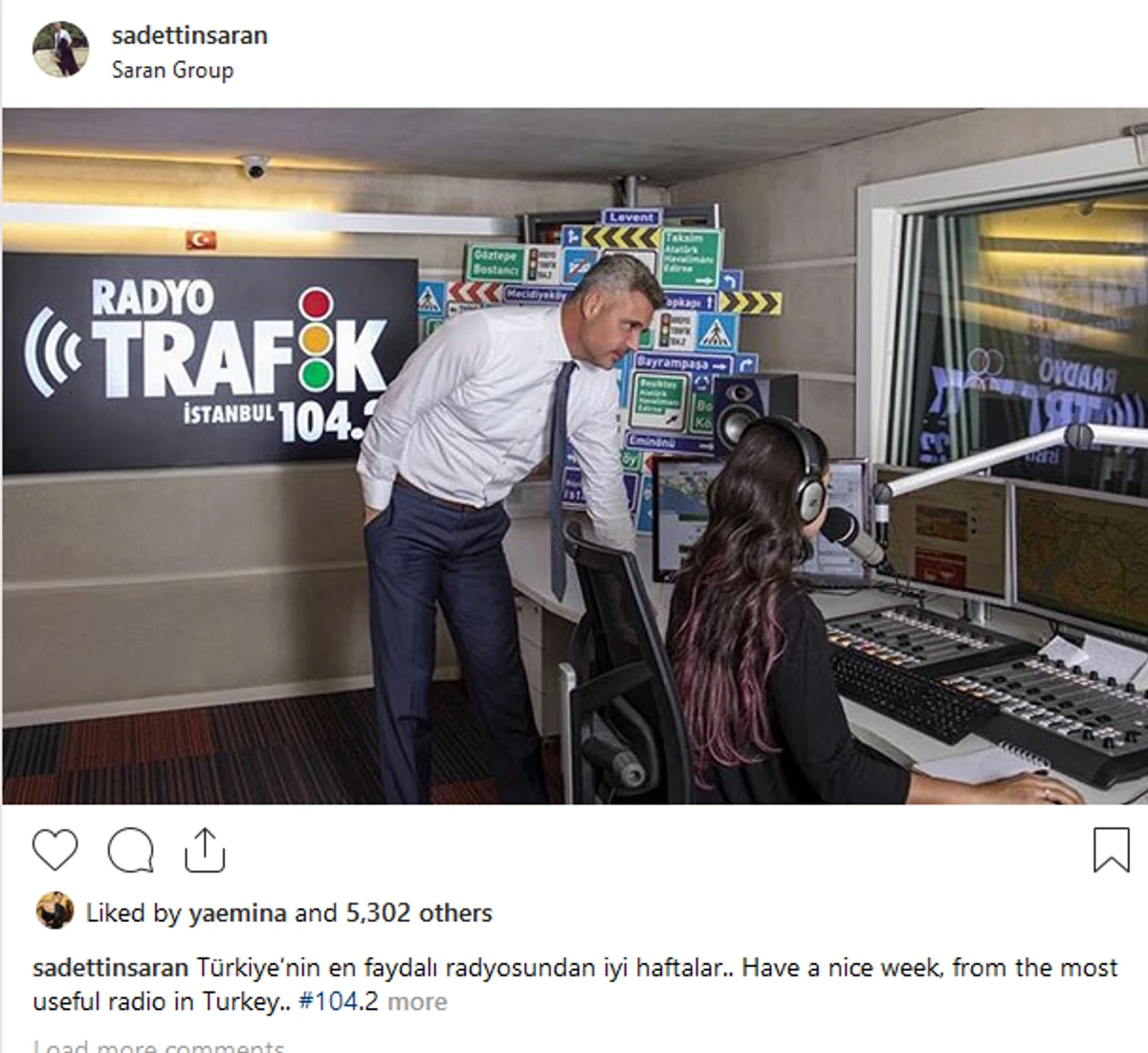Share the post using share icon
This screenshot has width=1148, height=1053.
(205, 850)
